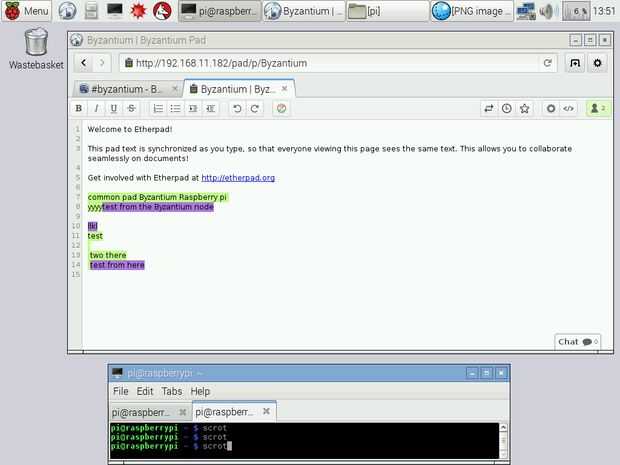This screenshot has height=465, width=620.
Task: Switch to [pi] folder taskbar window
Action: 388,11
